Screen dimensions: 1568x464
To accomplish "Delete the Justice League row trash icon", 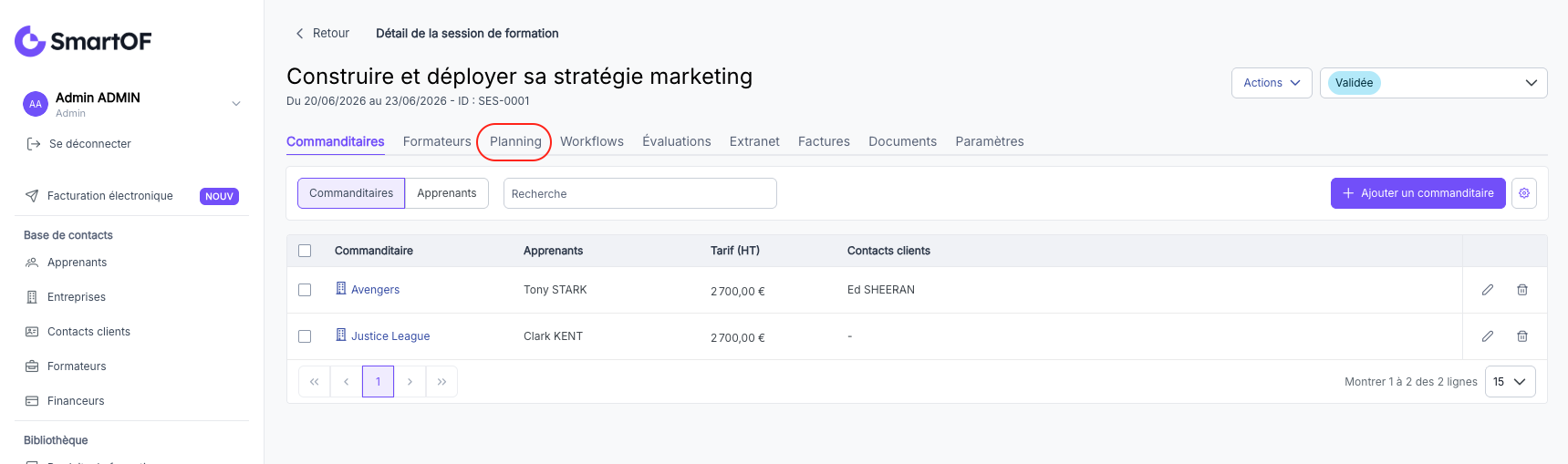I will click(x=1522, y=336).
